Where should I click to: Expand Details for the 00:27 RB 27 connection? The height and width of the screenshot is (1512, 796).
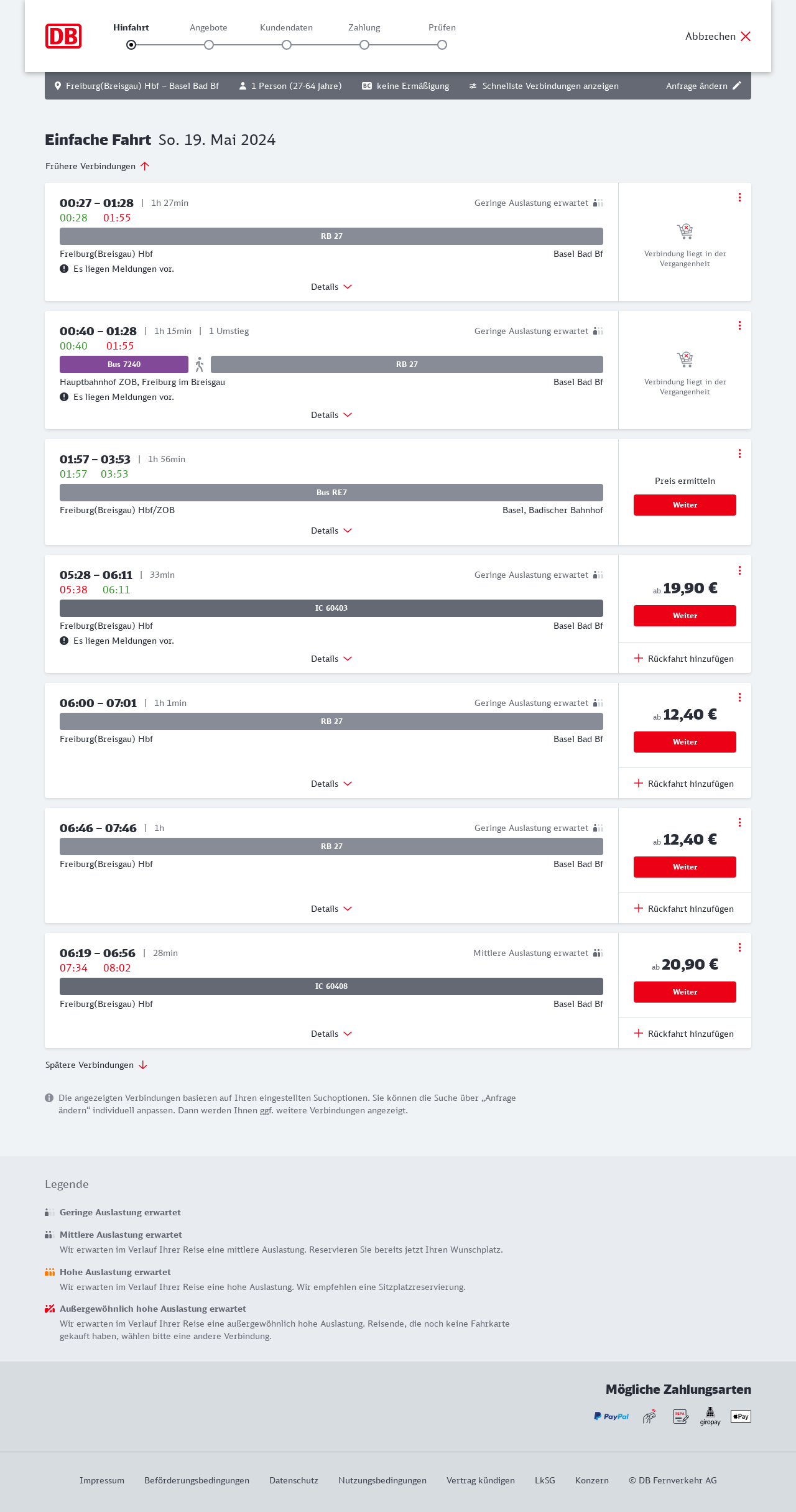331,287
